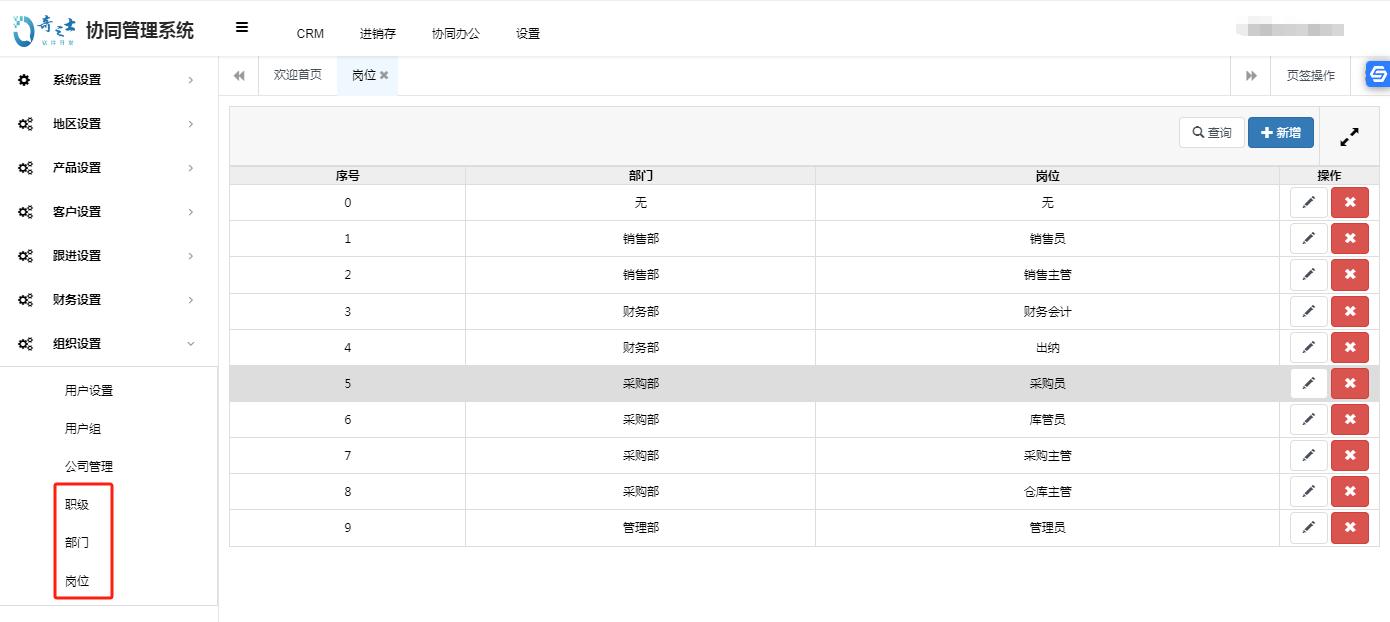The width and height of the screenshot is (1390, 622).
Task: Delete the 仓库主管 row
Action: click(1349, 491)
